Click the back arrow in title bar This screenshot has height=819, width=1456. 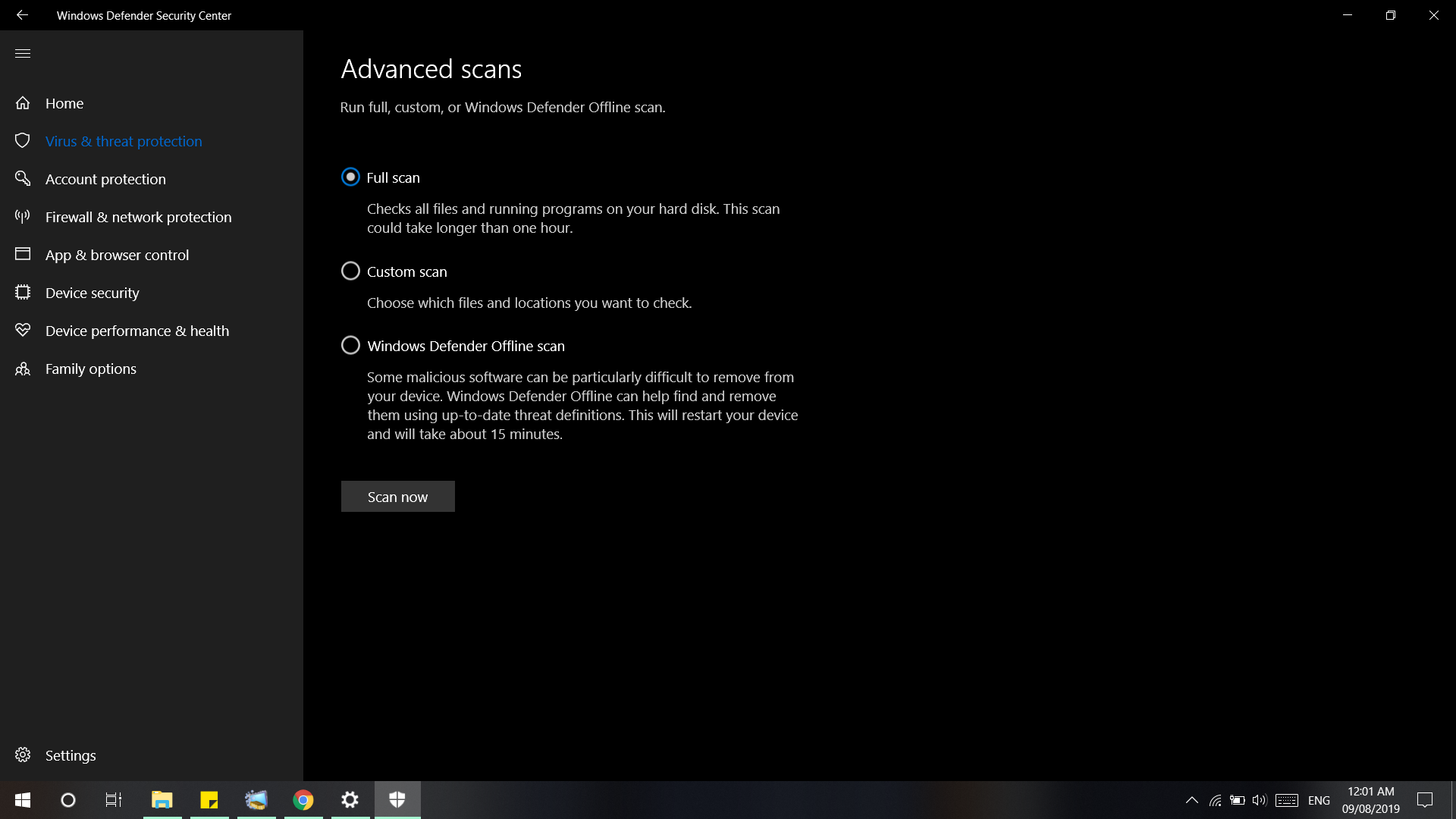[x=22, y=14]
